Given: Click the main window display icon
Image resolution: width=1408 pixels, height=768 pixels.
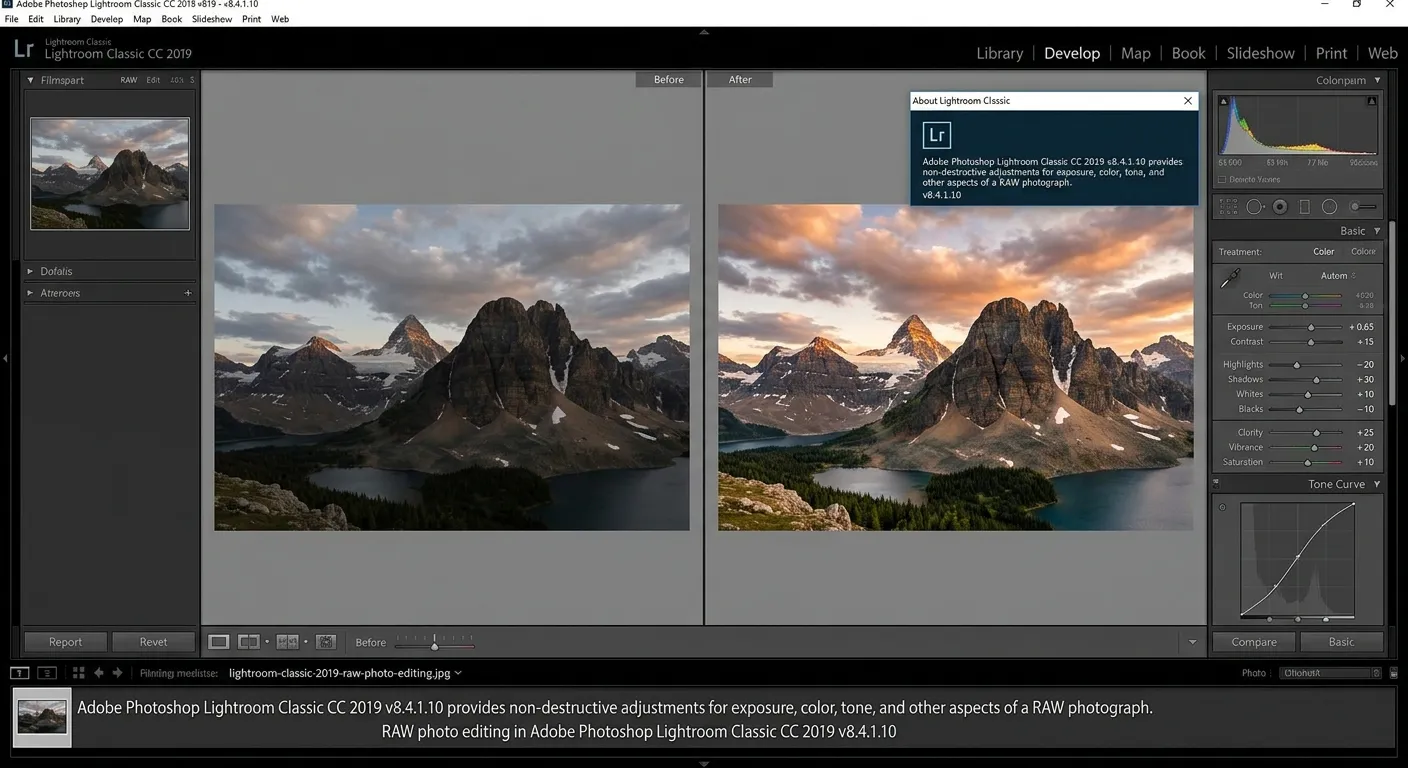Looking at the screenshot, I should (x=20, y=673).
